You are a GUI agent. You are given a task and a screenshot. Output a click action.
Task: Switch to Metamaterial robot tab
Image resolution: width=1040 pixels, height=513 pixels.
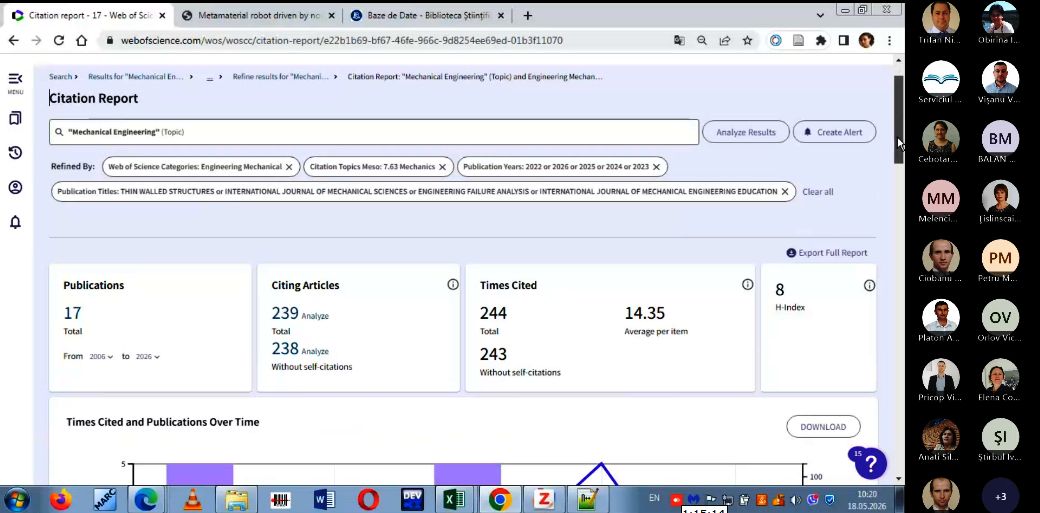tap(259, 15)
